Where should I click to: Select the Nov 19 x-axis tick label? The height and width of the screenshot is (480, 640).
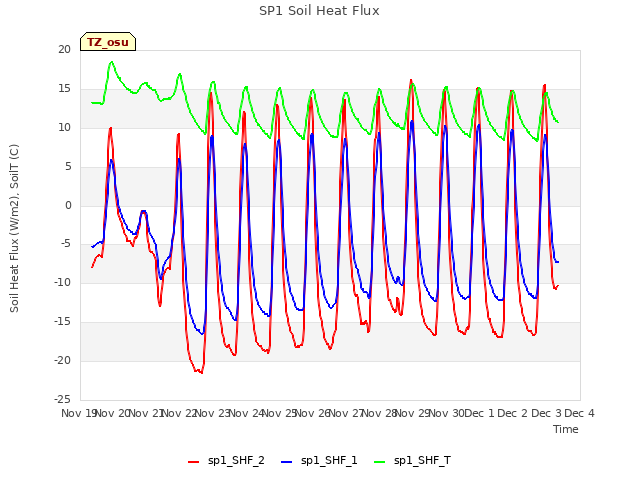[79, 413]
